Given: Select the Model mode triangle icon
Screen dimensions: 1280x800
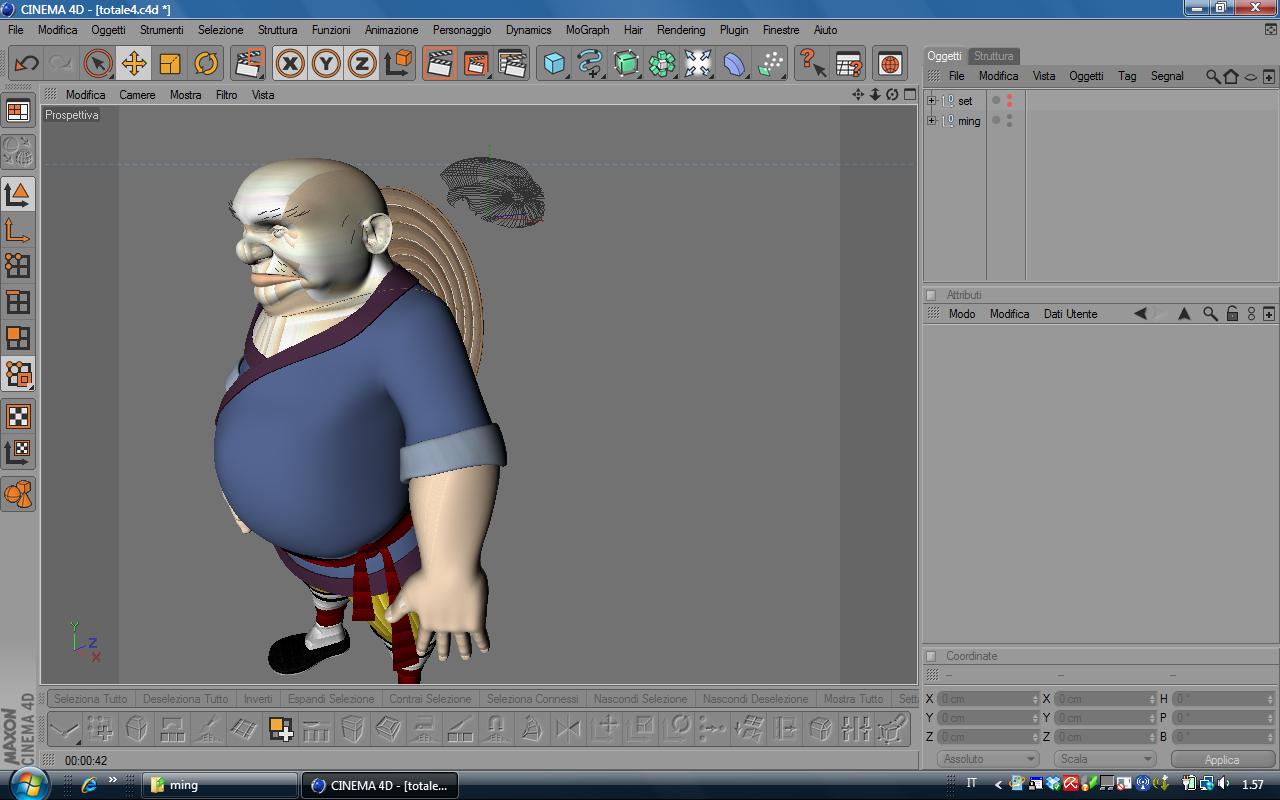Looking at the screenshot, I should click(x=18, y=193).
